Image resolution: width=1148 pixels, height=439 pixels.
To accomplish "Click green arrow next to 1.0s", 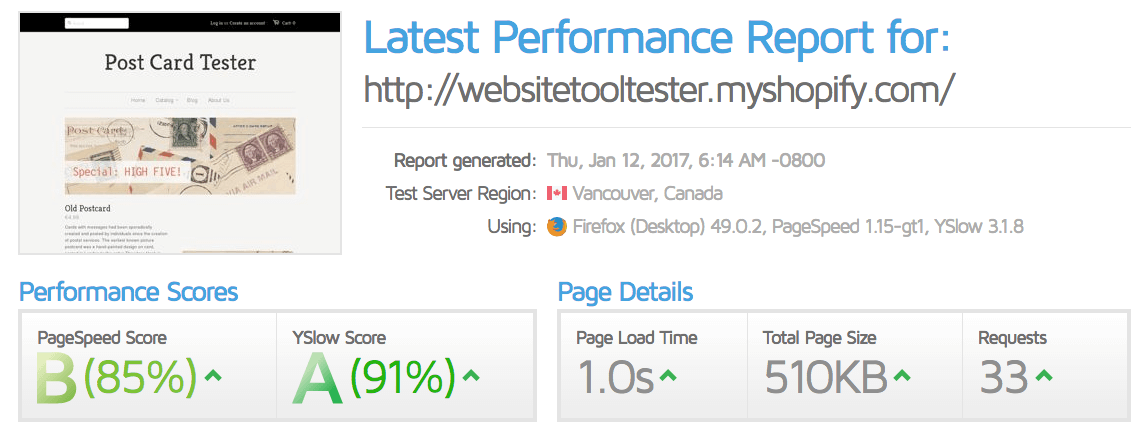I will click(668, 377).
